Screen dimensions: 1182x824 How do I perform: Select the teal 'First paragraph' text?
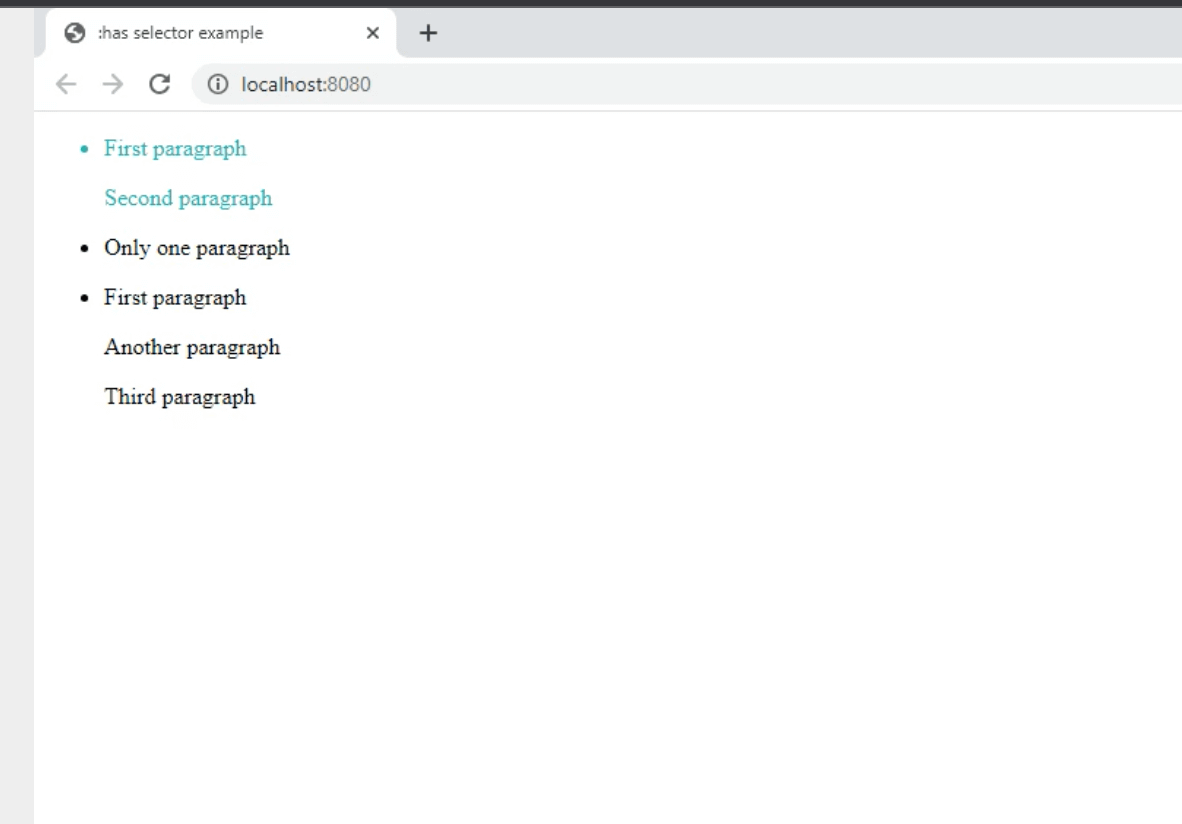(x=175, y=148)
